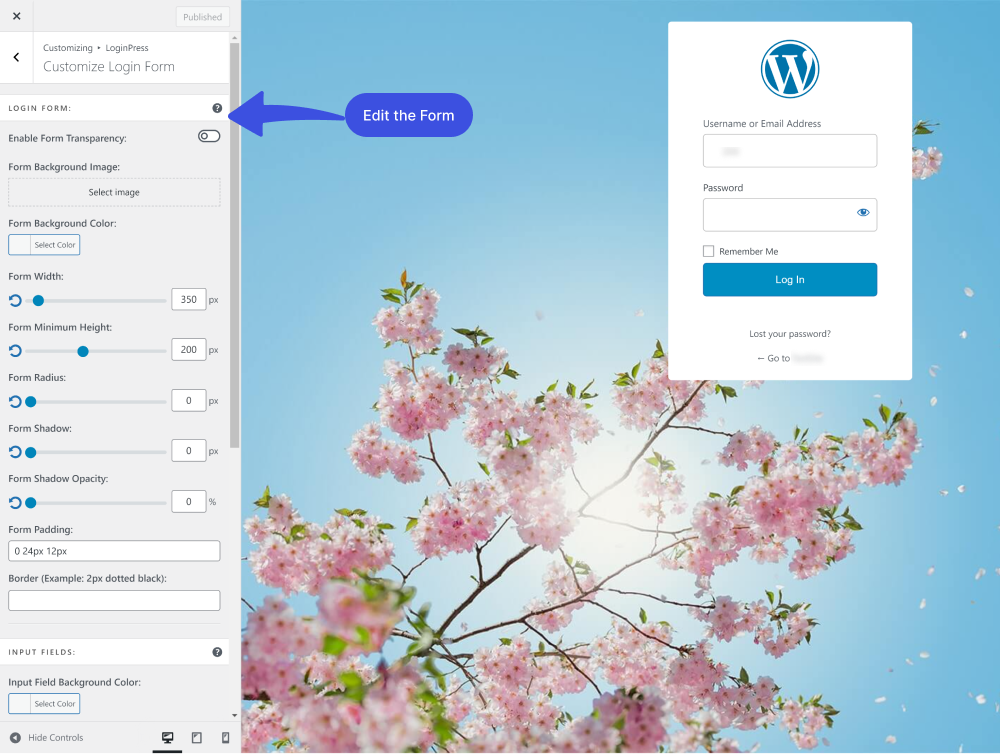
Task: Click the Hide Controls collapse icon
Action: (x=15, y=737)
